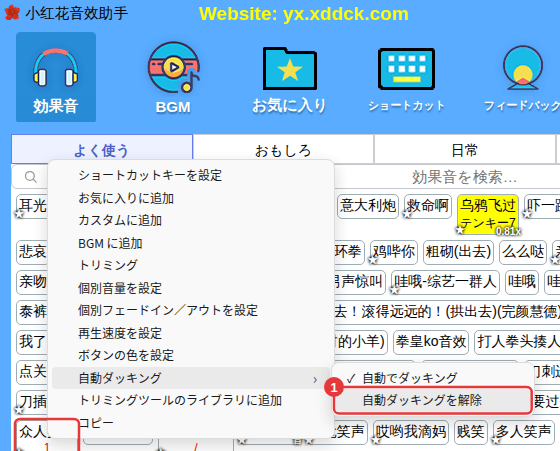560x451 pixels.
Task: Play the 意大利炮 sound button
Action: click(x=368, y=206)
